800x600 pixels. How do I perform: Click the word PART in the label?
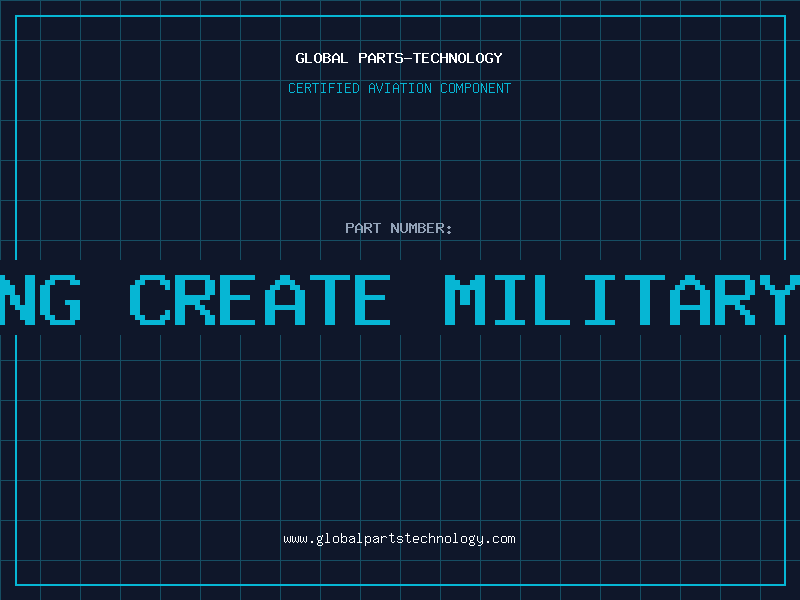coord(363,228)
